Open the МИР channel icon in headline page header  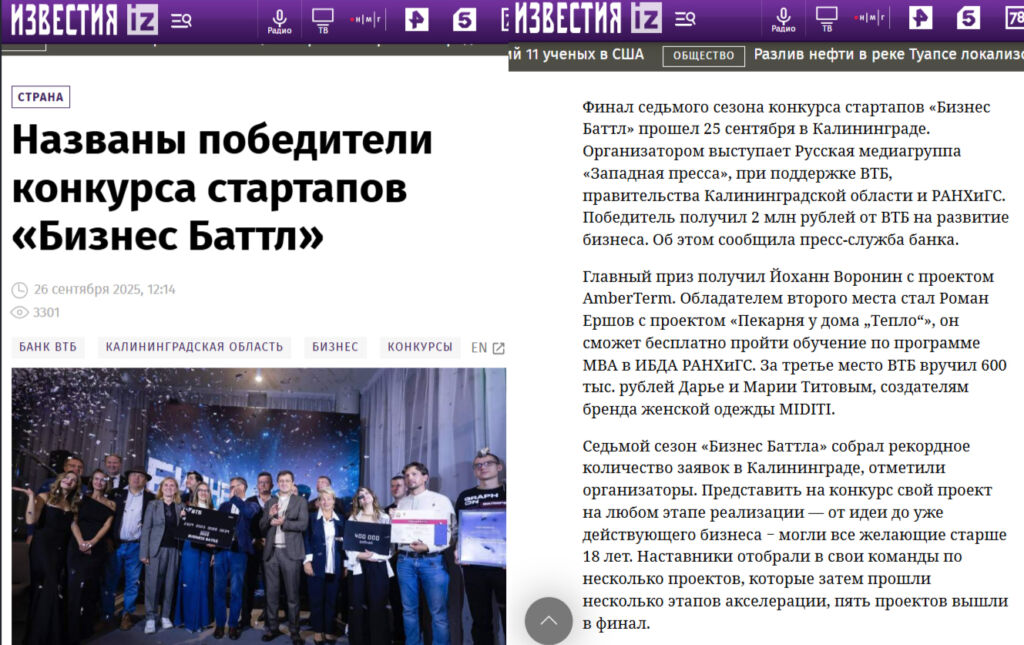[x=366, y=20]
